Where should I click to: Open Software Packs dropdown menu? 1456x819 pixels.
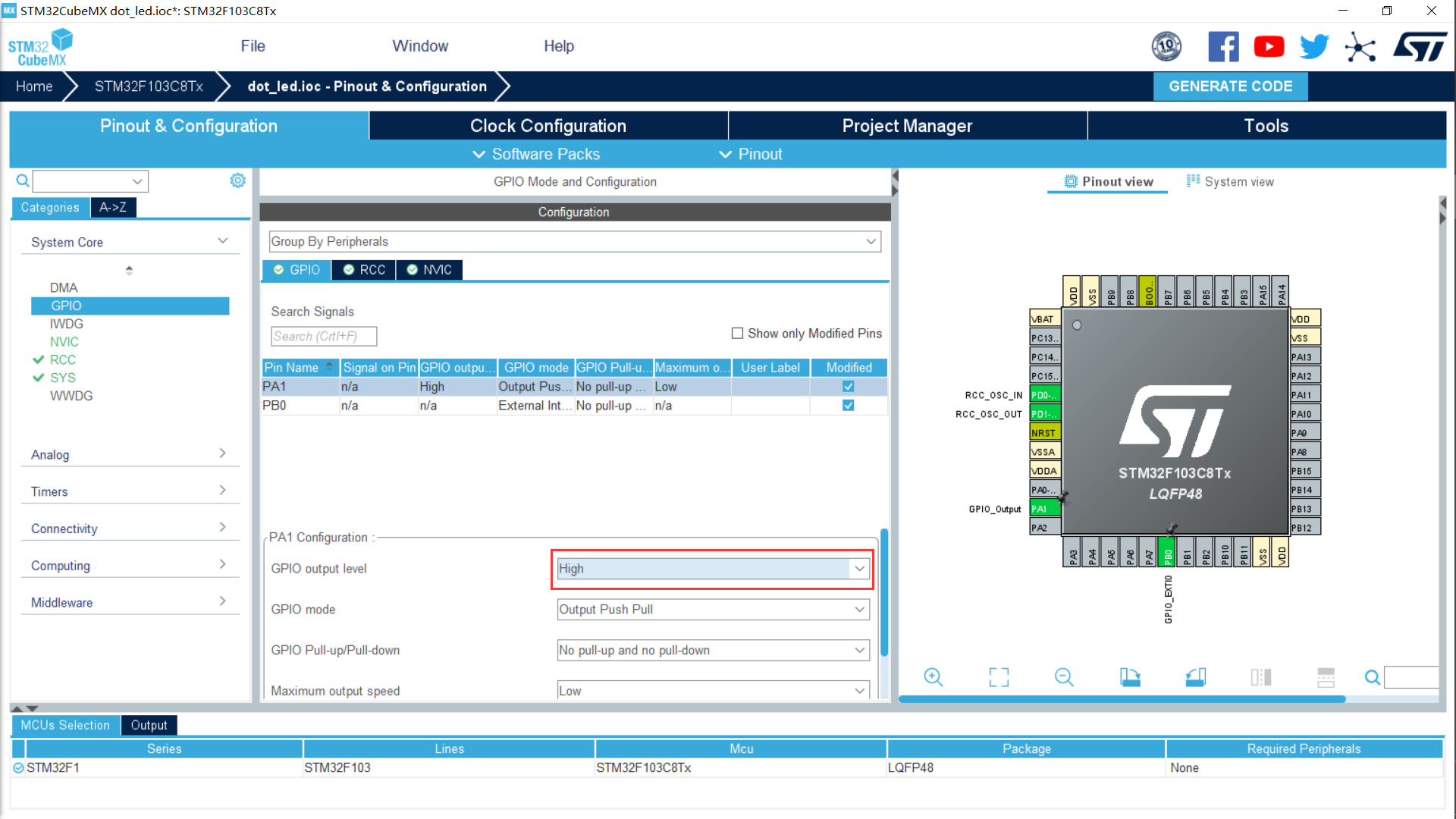[536, 154]
